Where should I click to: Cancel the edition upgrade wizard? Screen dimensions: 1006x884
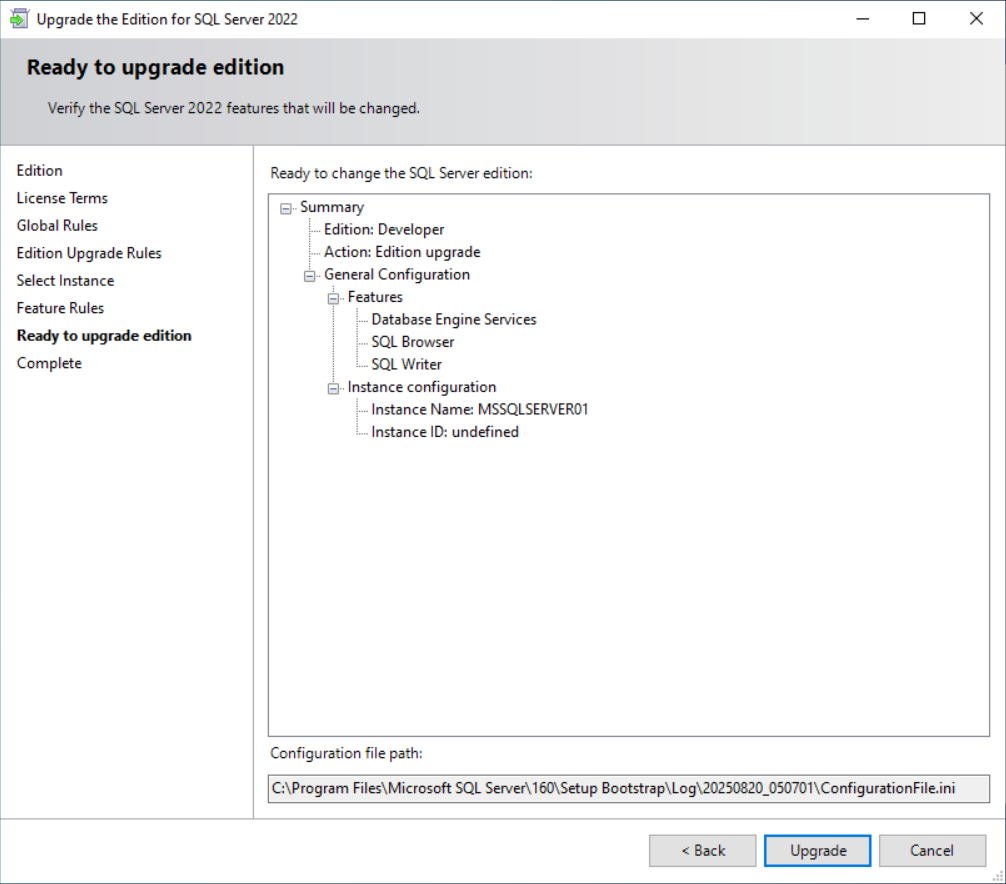point(932,851)
